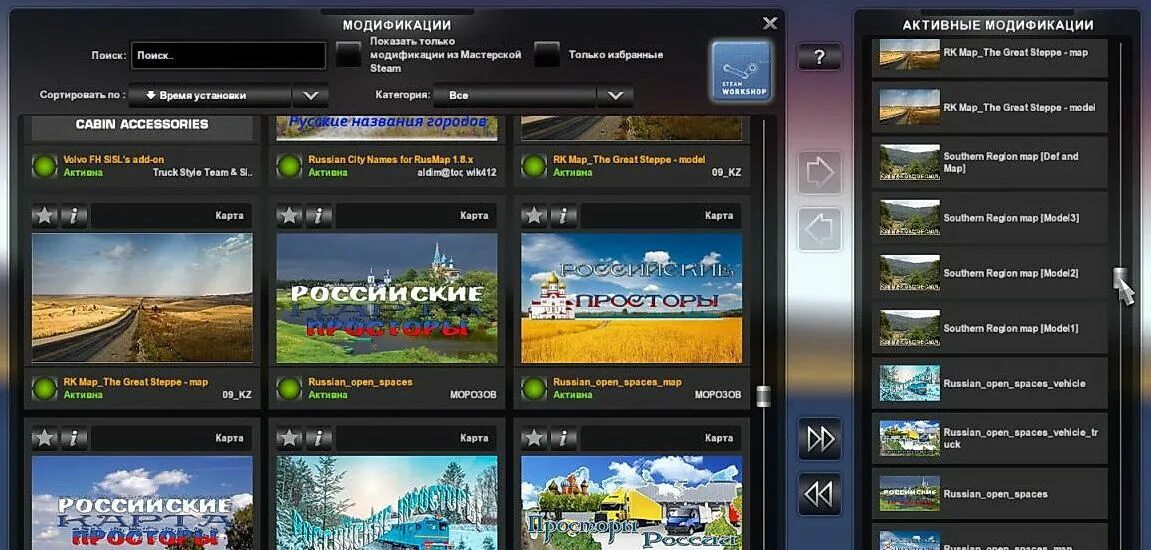The width and height of the screenshot is (1151, 550).
Task: Toggle green light of RK Map_The Great Steppe - model
Action: point(534,166)
